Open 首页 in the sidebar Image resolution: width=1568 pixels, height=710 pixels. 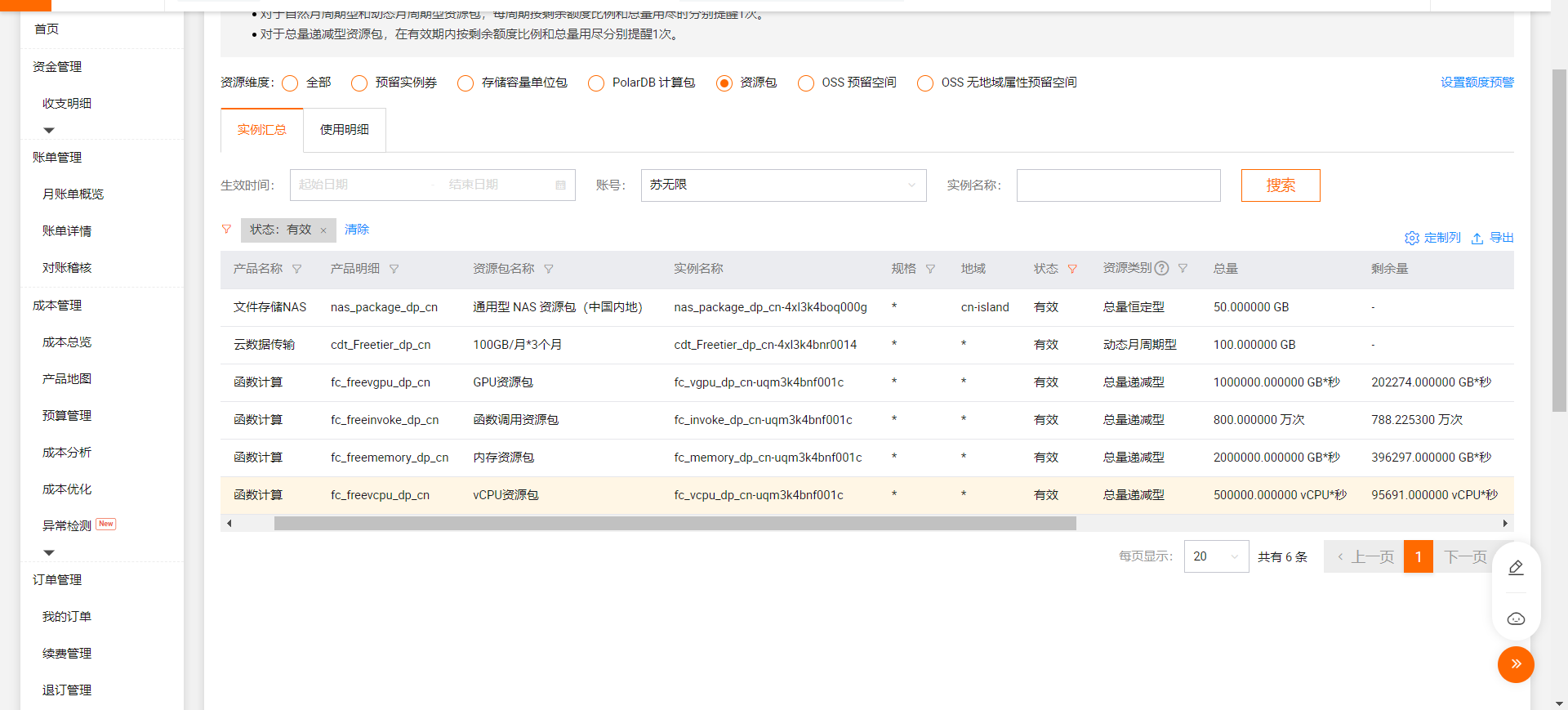click(47, 29)
